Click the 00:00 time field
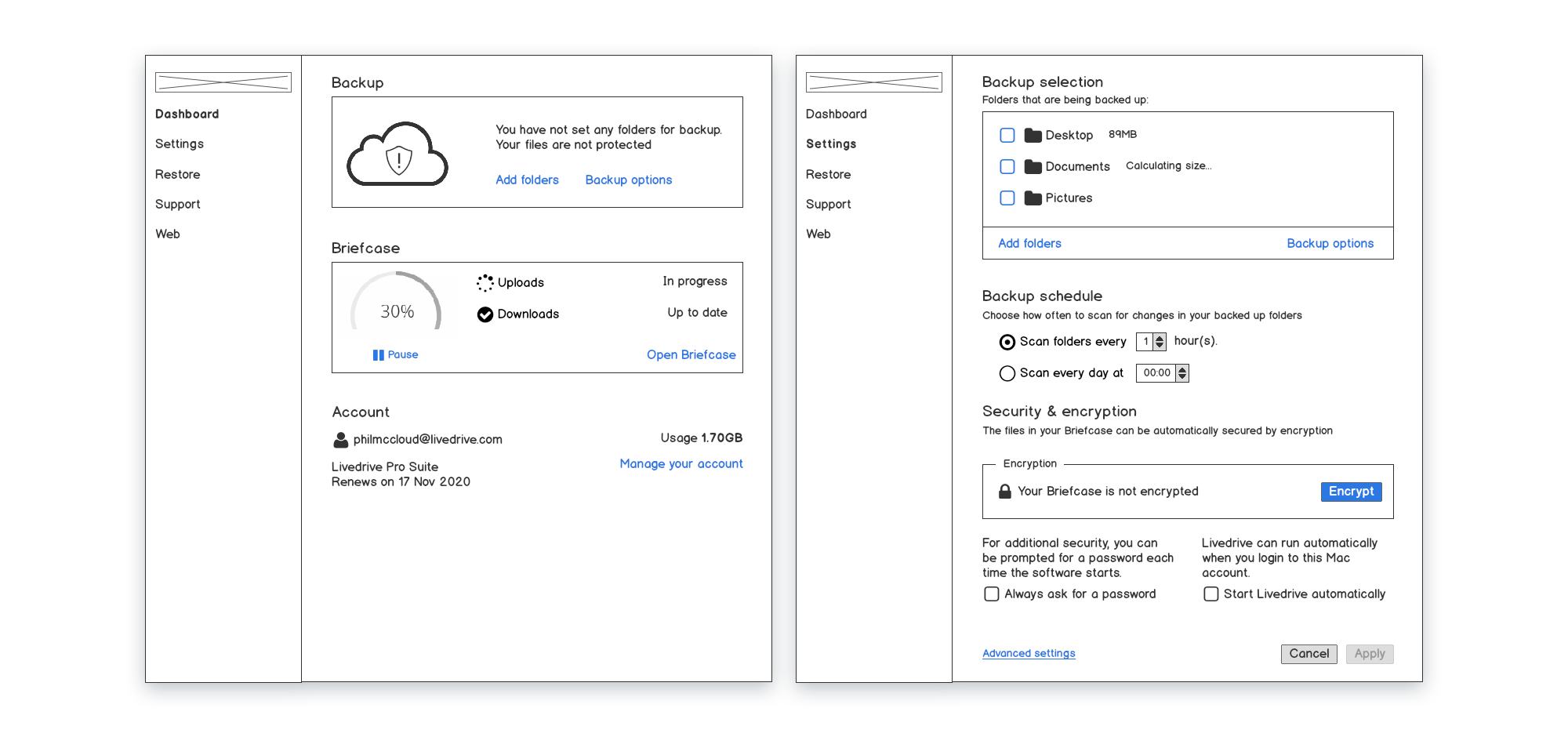The height and width of the screenshot is (737, 1568). [1156, 373]
